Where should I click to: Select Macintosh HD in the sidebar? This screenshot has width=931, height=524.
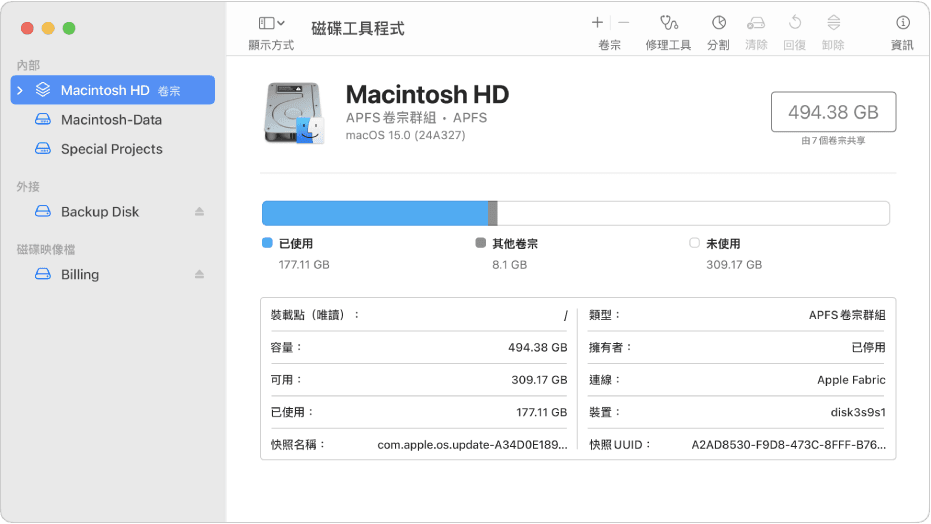(113, 90)
